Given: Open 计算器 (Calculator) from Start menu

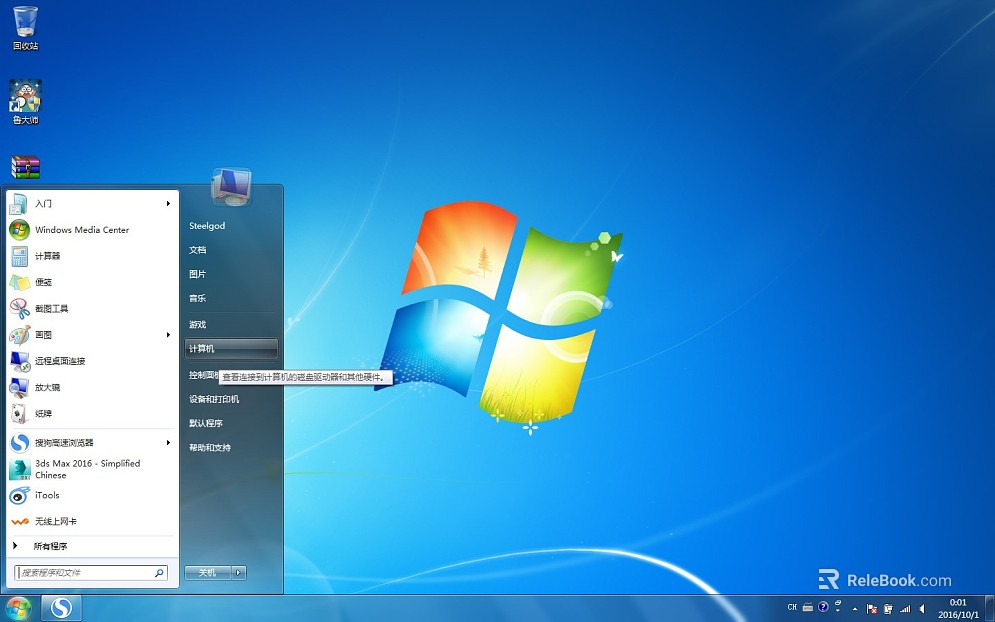Looking at the screenshot, I should click(x=92, y=256).
